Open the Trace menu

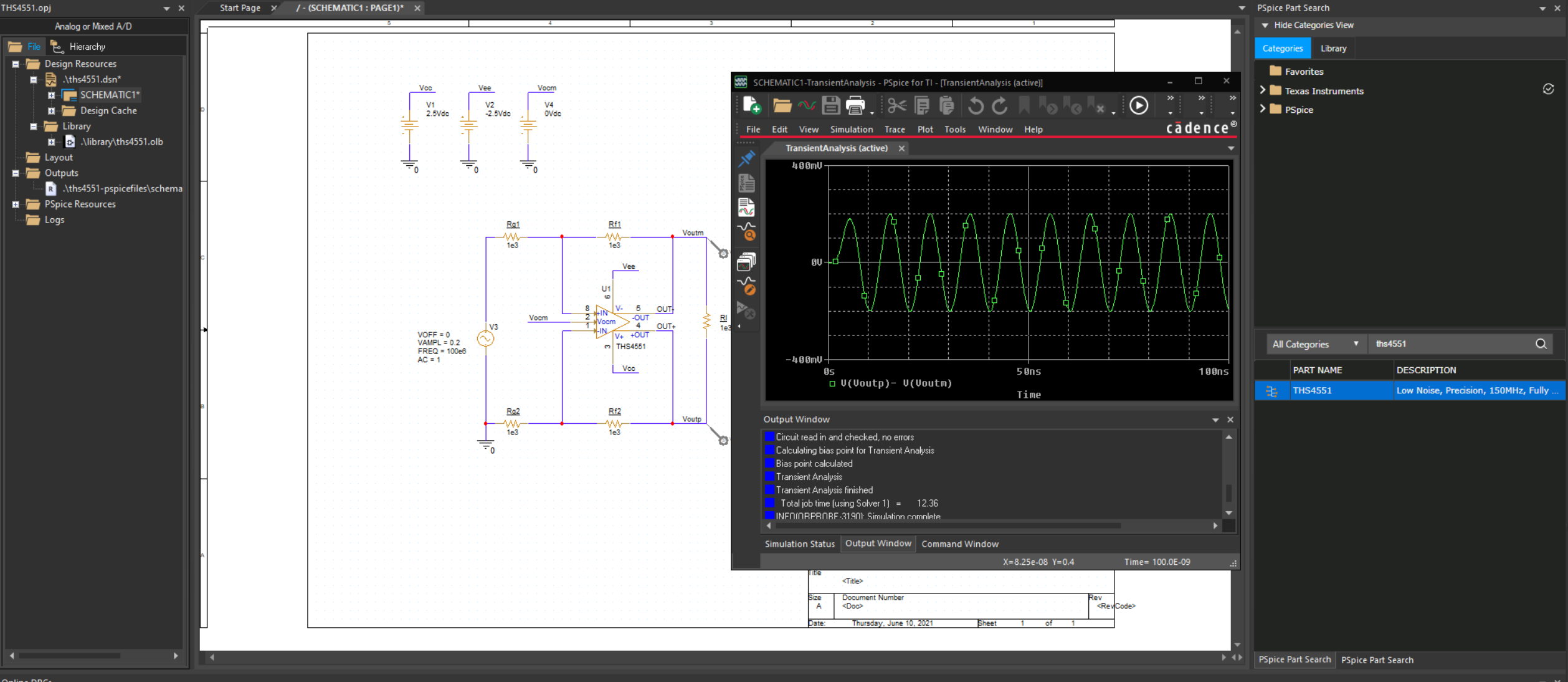(x=895, y=130)
